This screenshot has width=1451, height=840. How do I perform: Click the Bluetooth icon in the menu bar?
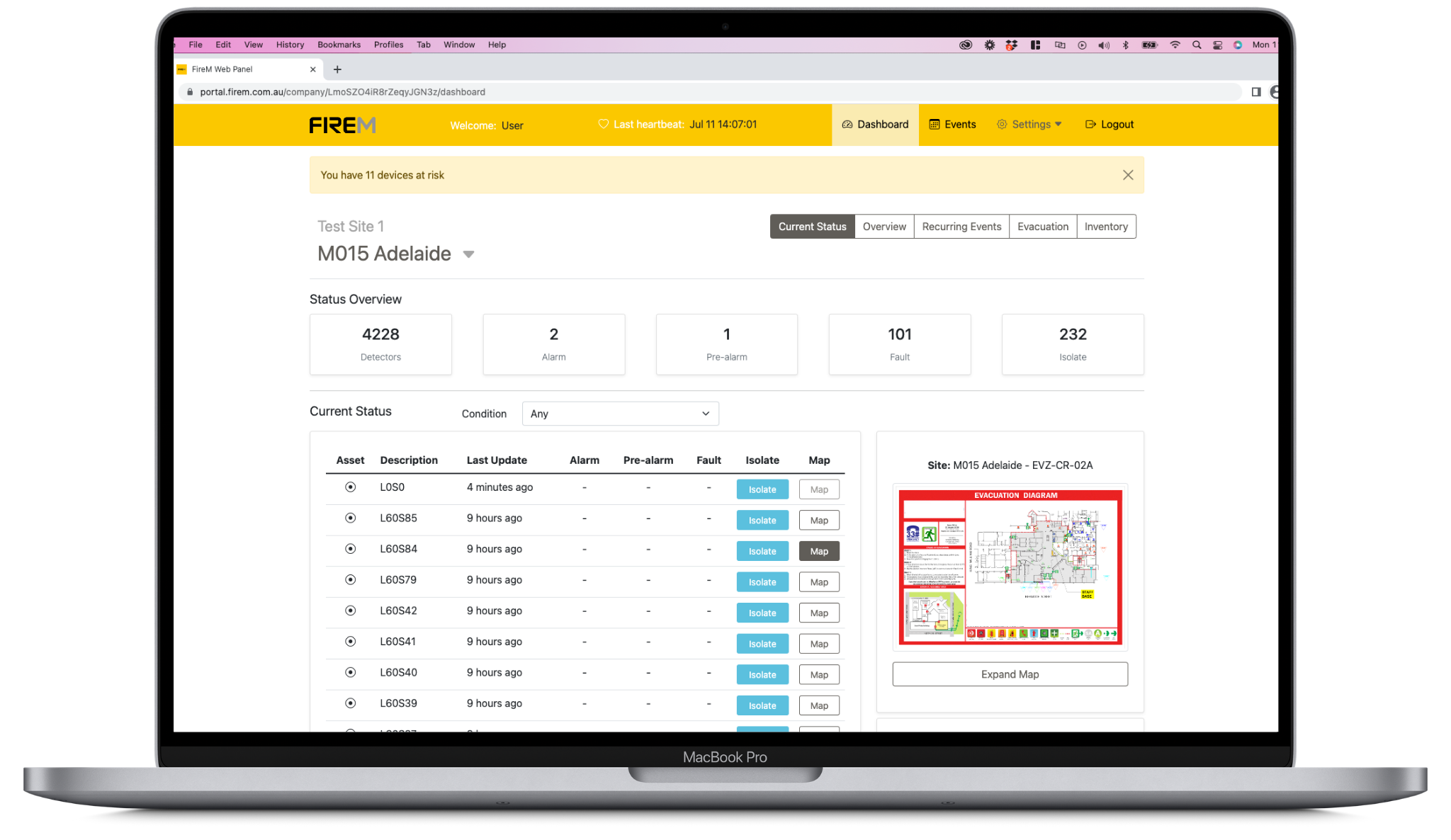point(1125,45)
